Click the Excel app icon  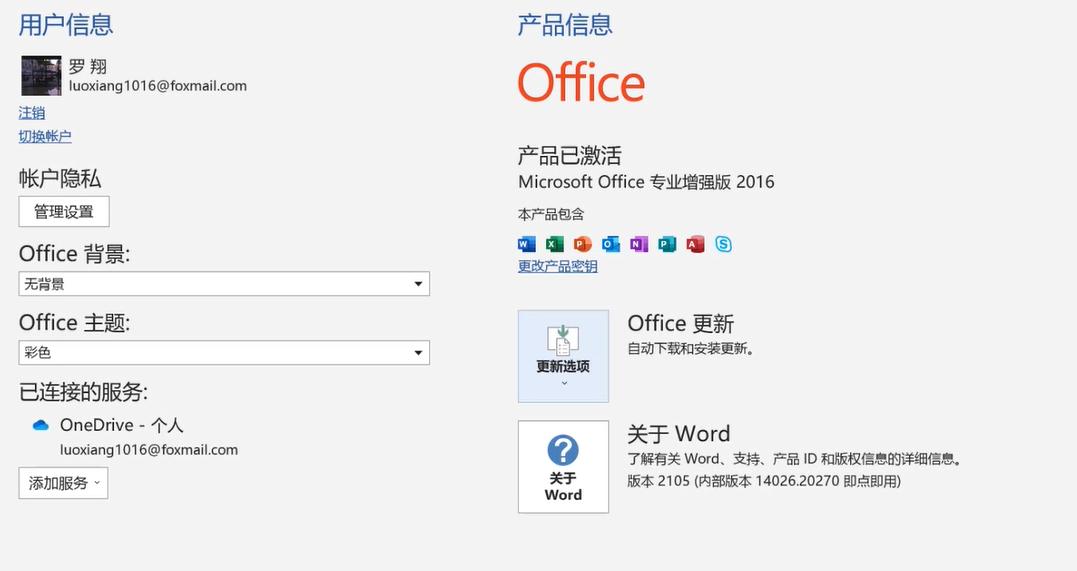(x=555, y=244)
